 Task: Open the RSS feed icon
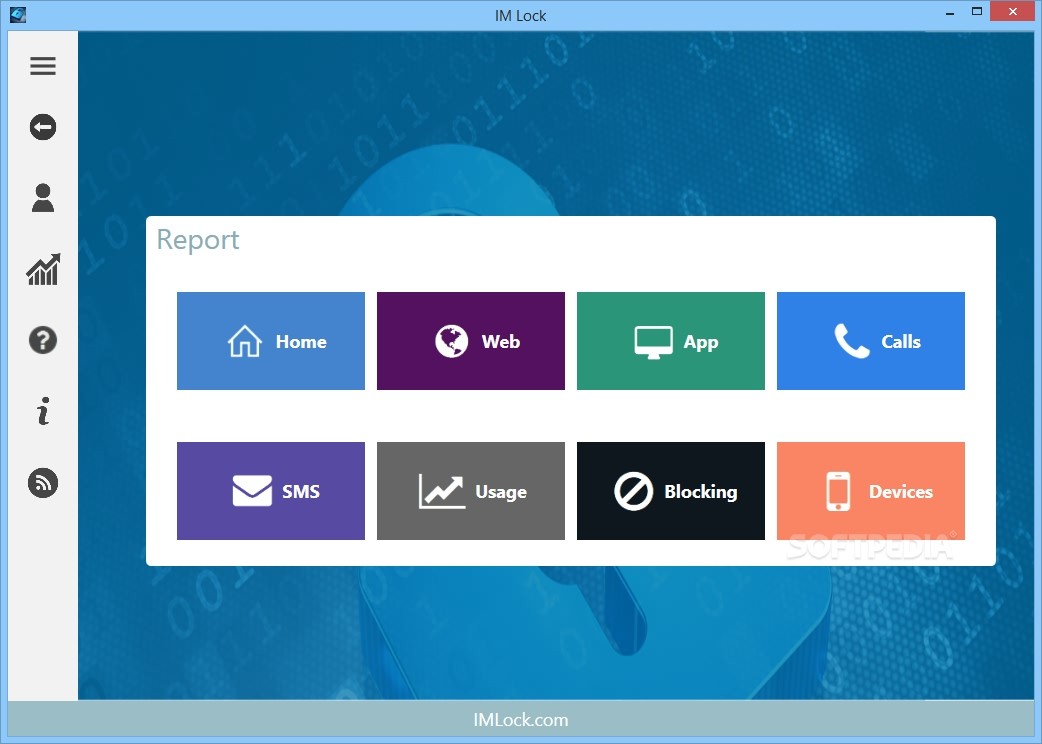click(x=43, y=483)
